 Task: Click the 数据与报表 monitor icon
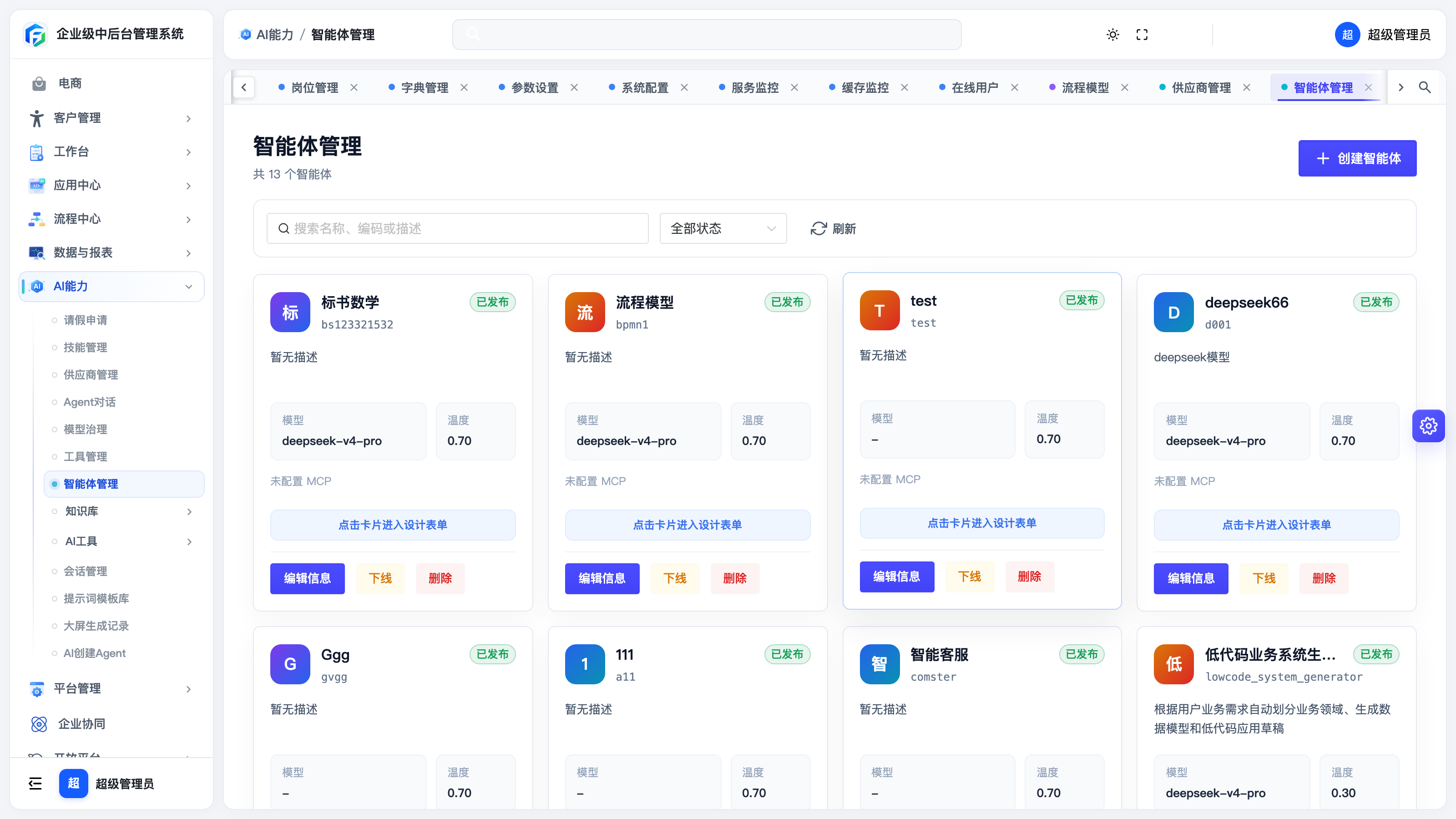click(37, 253)
